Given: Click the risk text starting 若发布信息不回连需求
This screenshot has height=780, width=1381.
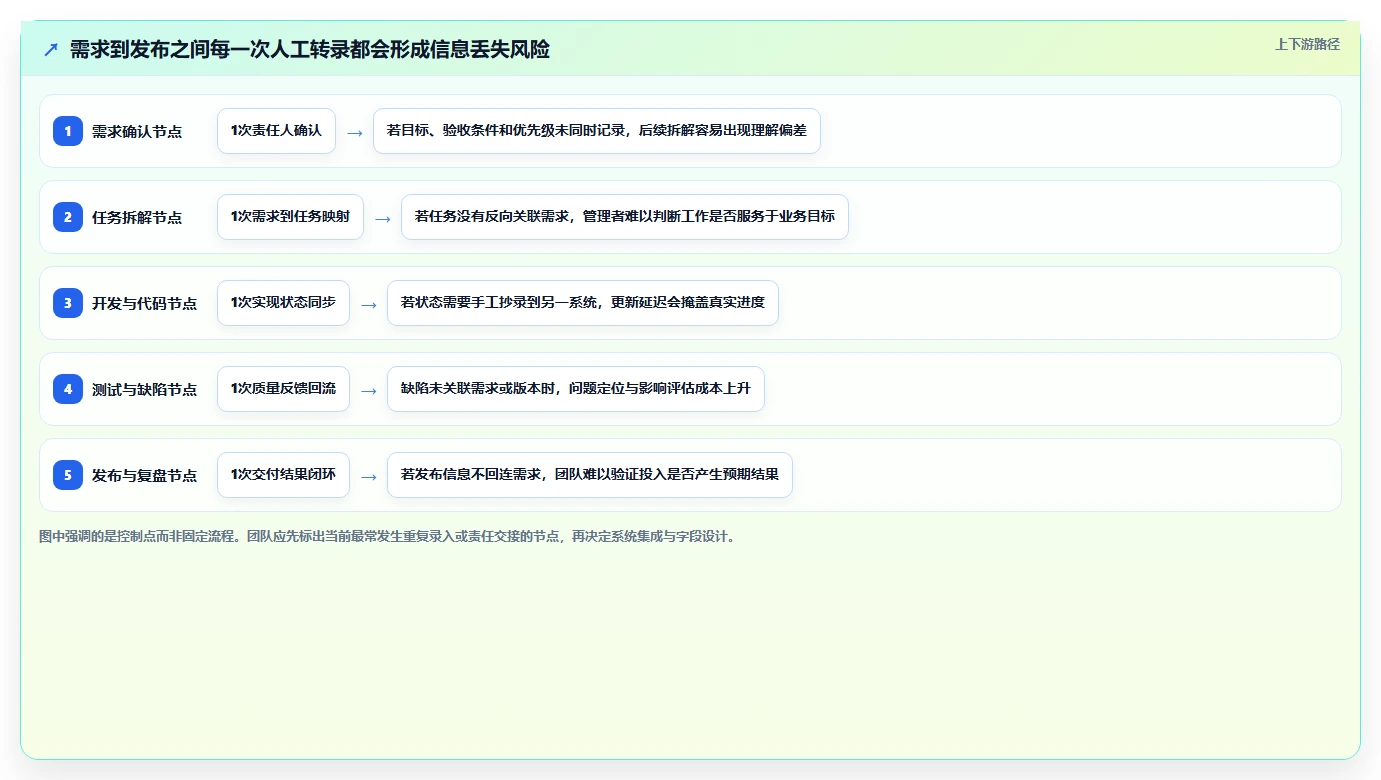Looking at the screenshot, I should pyautogui.click(x=590, y=475).
